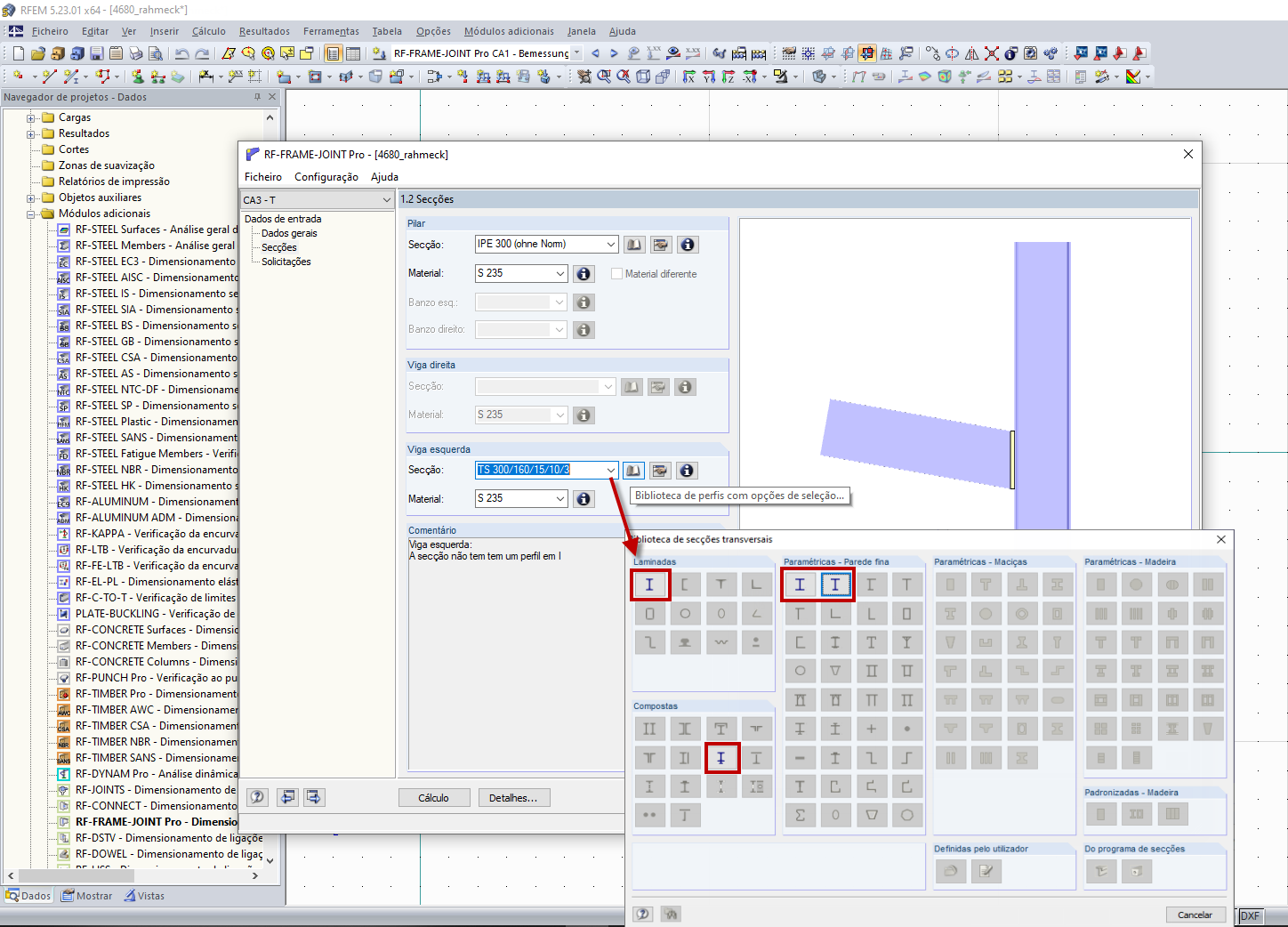Viewport: 1288px width, 927px height.
Task: Click the Undo arrow icon
Action: coord(182,53)
